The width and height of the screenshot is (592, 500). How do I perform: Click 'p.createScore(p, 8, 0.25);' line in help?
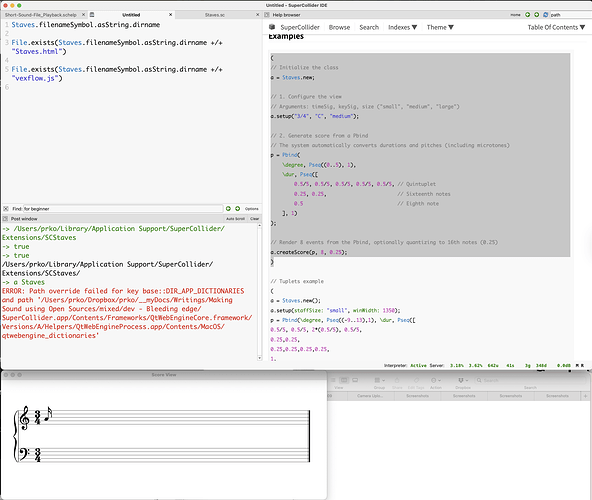(x=309, y=252)
